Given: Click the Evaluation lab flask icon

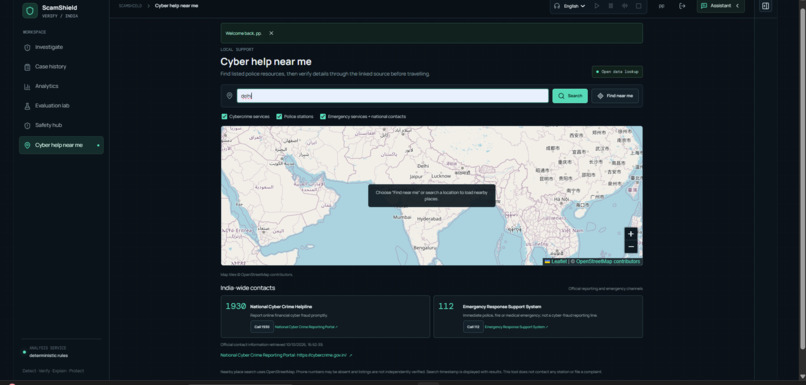Looking at the screenshot, I should click(x=27, y=106).
